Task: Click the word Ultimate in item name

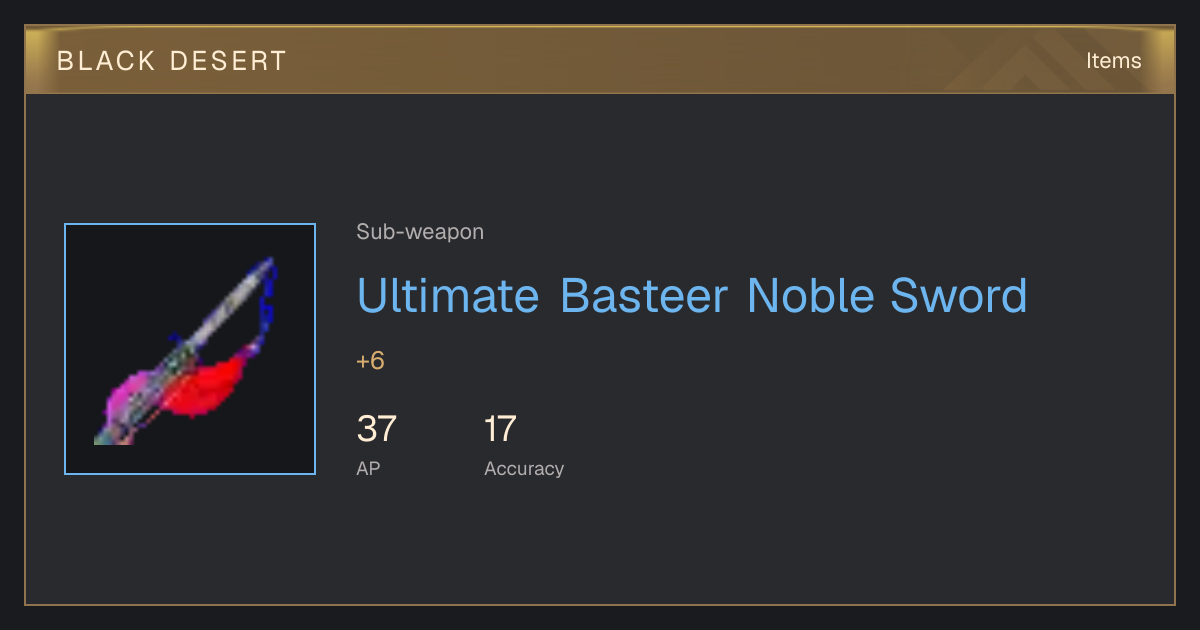Action: coord(448,296)
